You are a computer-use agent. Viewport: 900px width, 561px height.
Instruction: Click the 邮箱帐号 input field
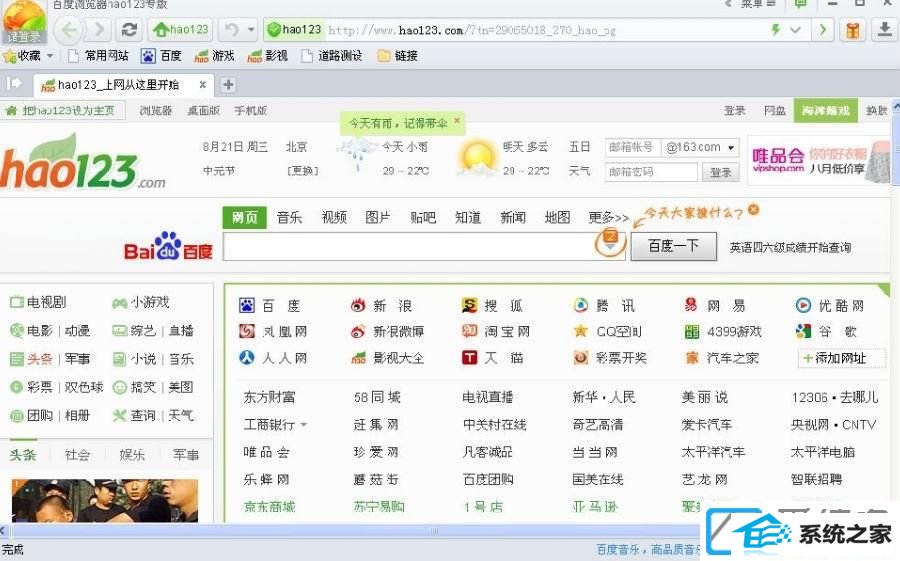[x=633, y=148]
